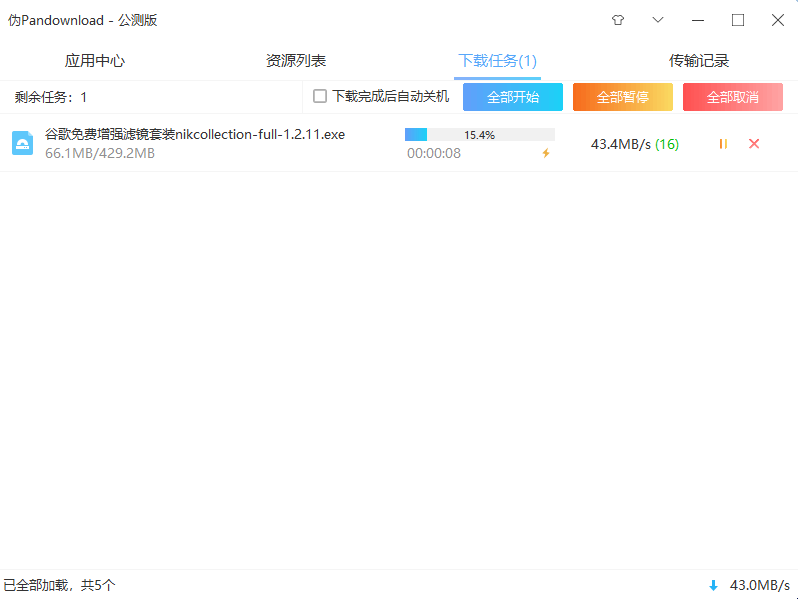The image size is (798, 599).
Task: Click the 已全部加载，共5个 status text
Action: [x=60, y=585]
